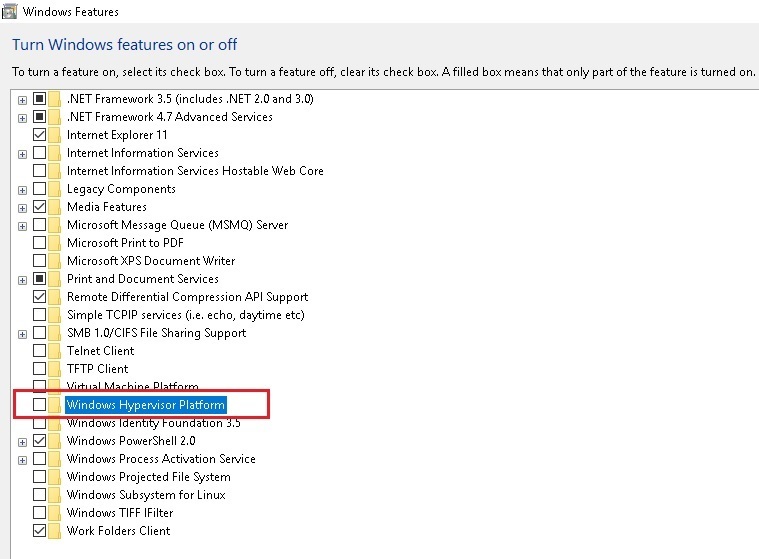Expand SMB 1.0/CIFS File Sharing Support node
This screenshot has width=759, height=559.
22,334
